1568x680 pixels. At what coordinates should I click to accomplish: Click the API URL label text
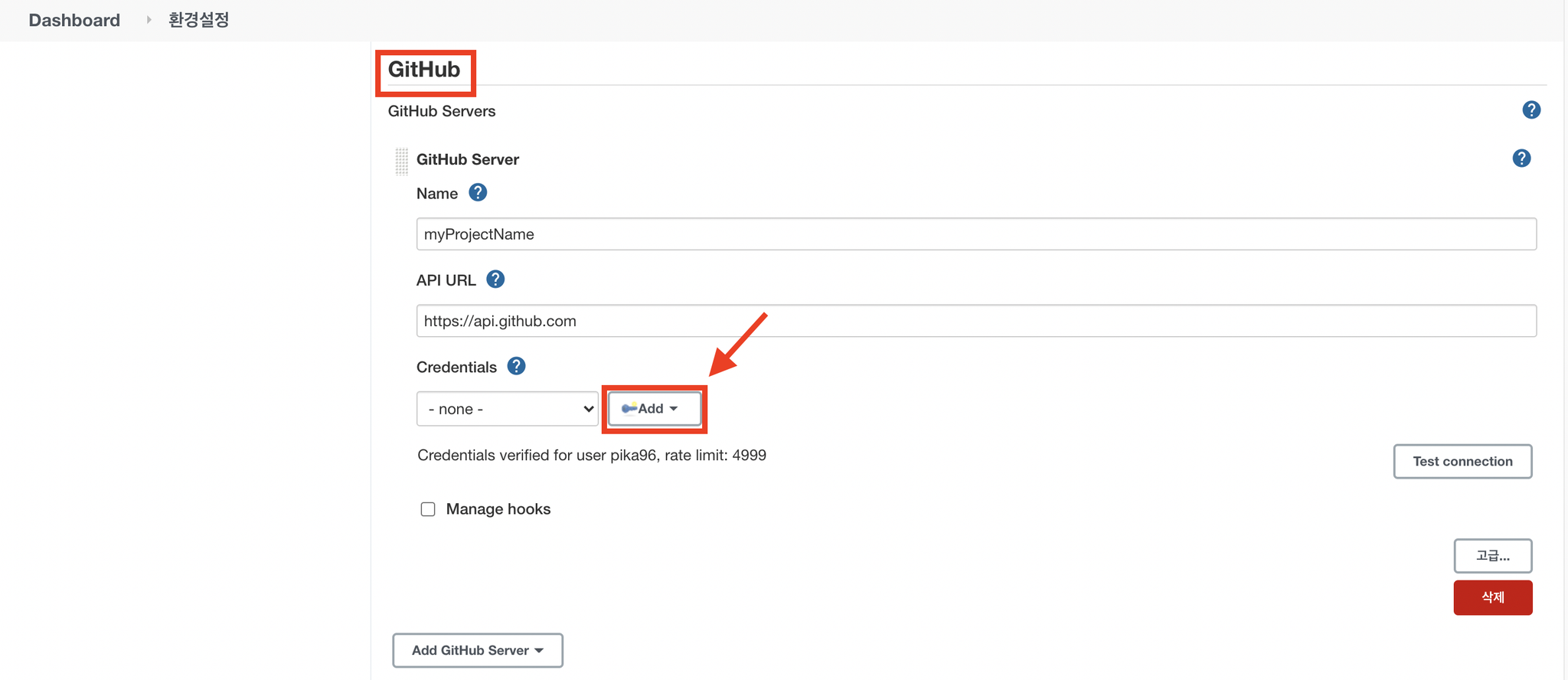pos(446,280)
